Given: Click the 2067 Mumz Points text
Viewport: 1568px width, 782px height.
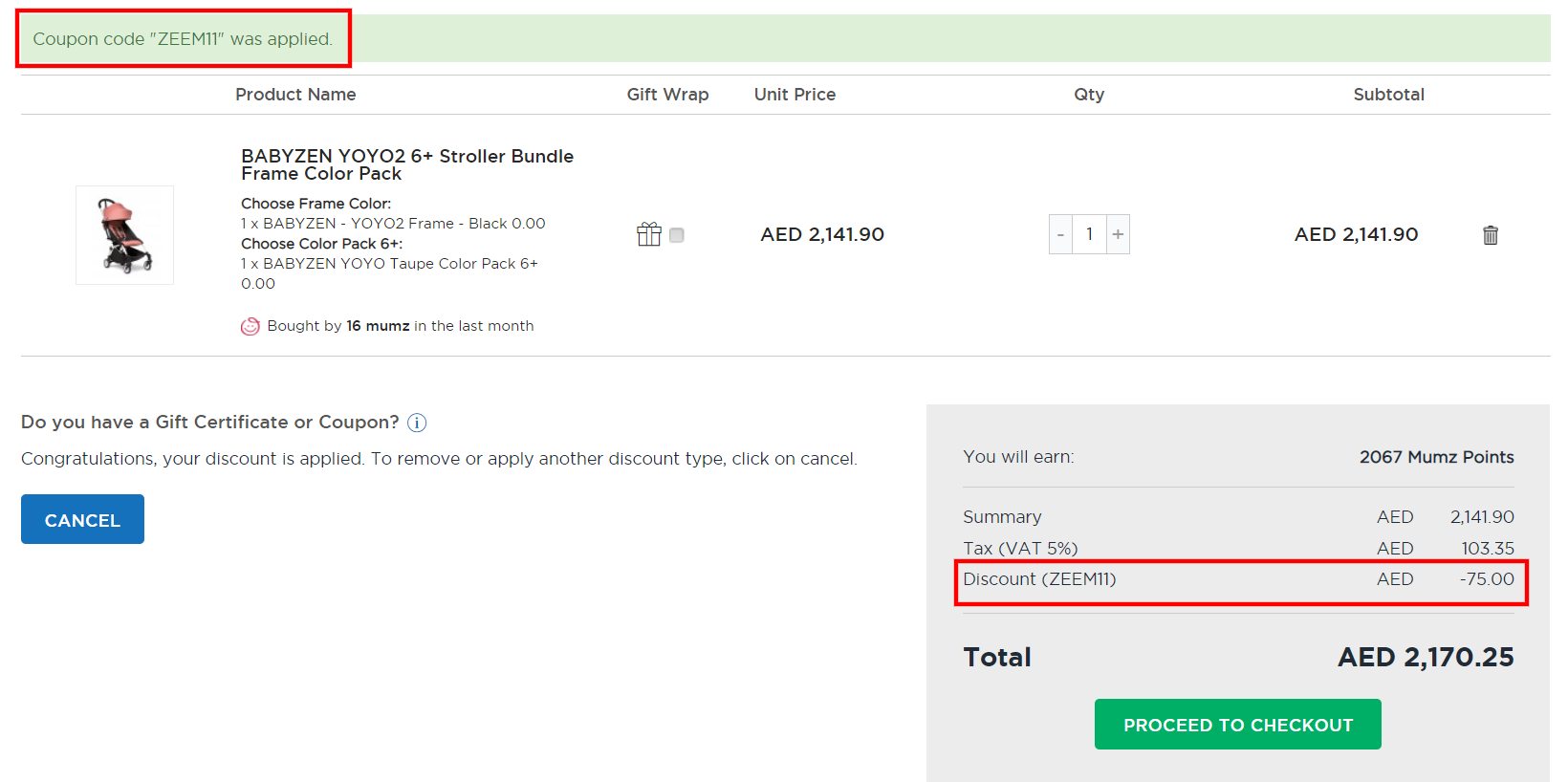Looking at the screenshot, I should pos(1436,457).
